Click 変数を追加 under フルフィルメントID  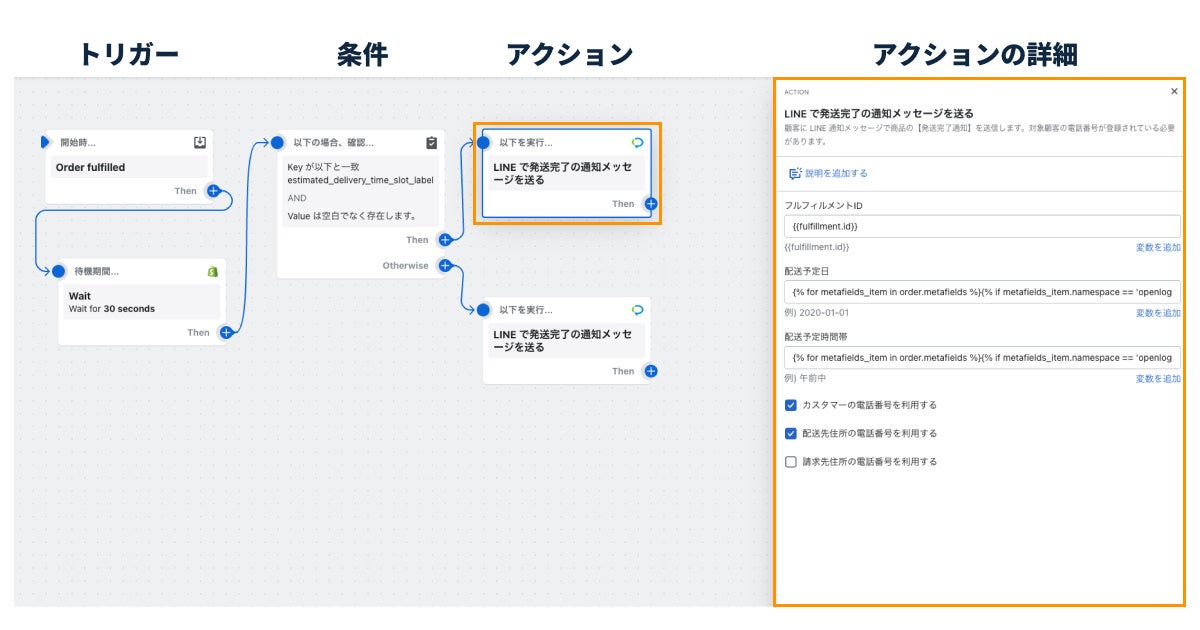pyautogui.click(x=1157, y=246)
